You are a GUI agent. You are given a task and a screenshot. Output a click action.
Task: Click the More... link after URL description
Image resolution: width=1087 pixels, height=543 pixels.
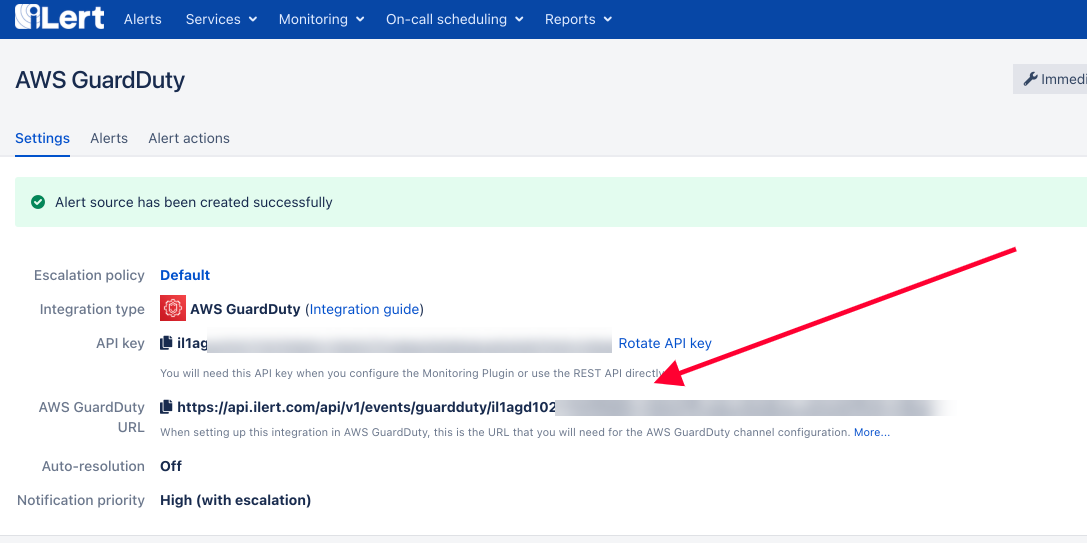[x=872, y=432]
